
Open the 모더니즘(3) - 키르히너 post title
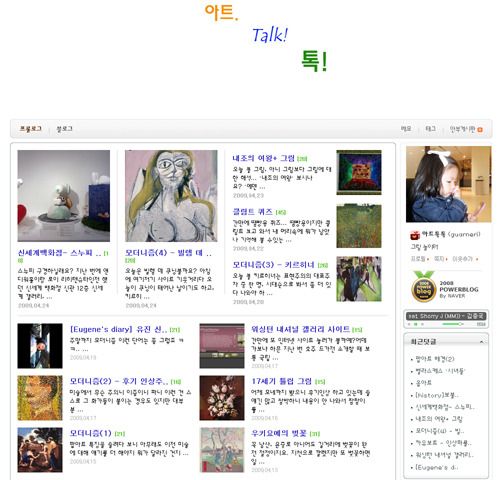pyautogui.click(x=273, y=265)
